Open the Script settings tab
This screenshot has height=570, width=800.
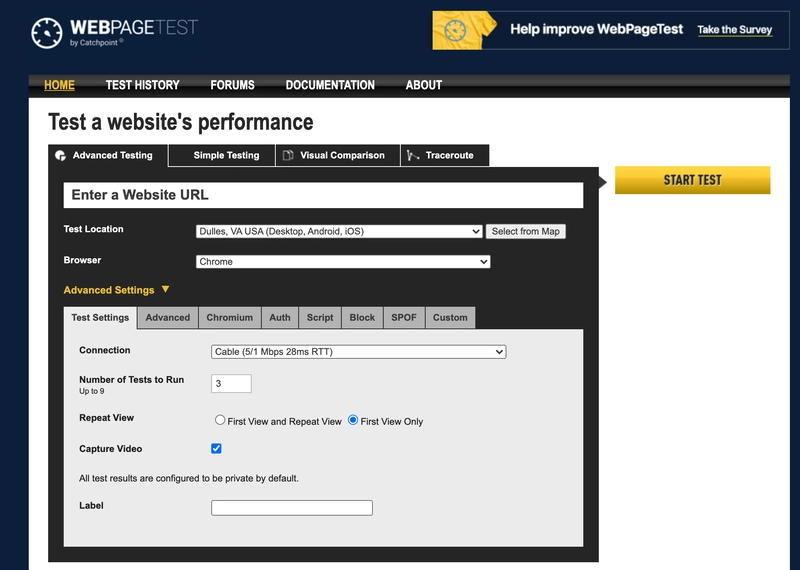tap(320, 318)
